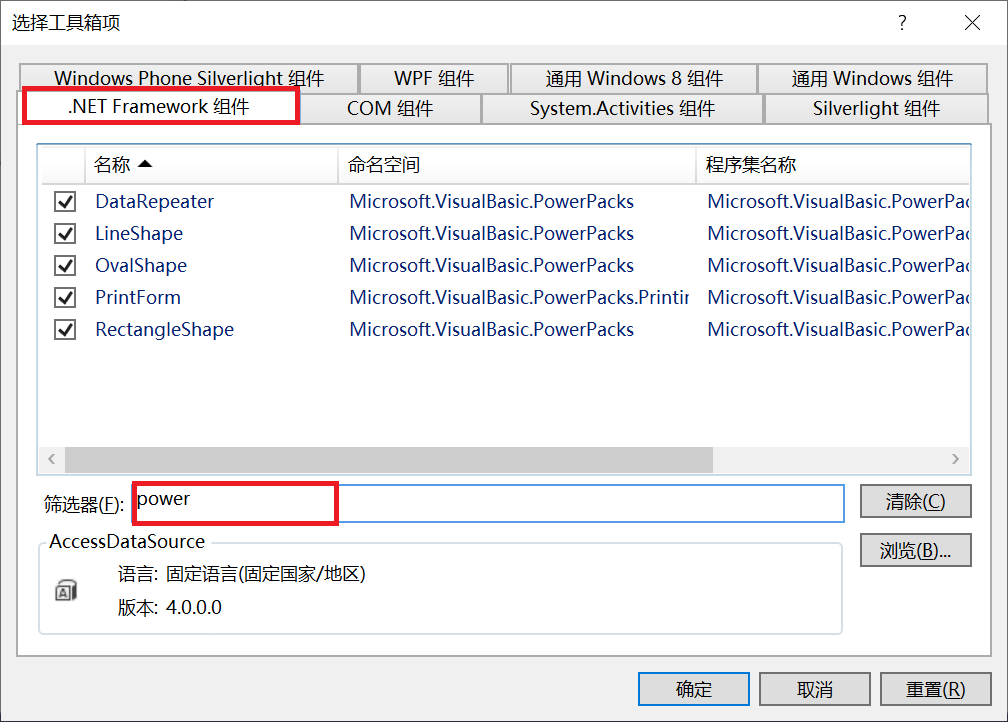Uncheck the LineShape component

point(64,233)
